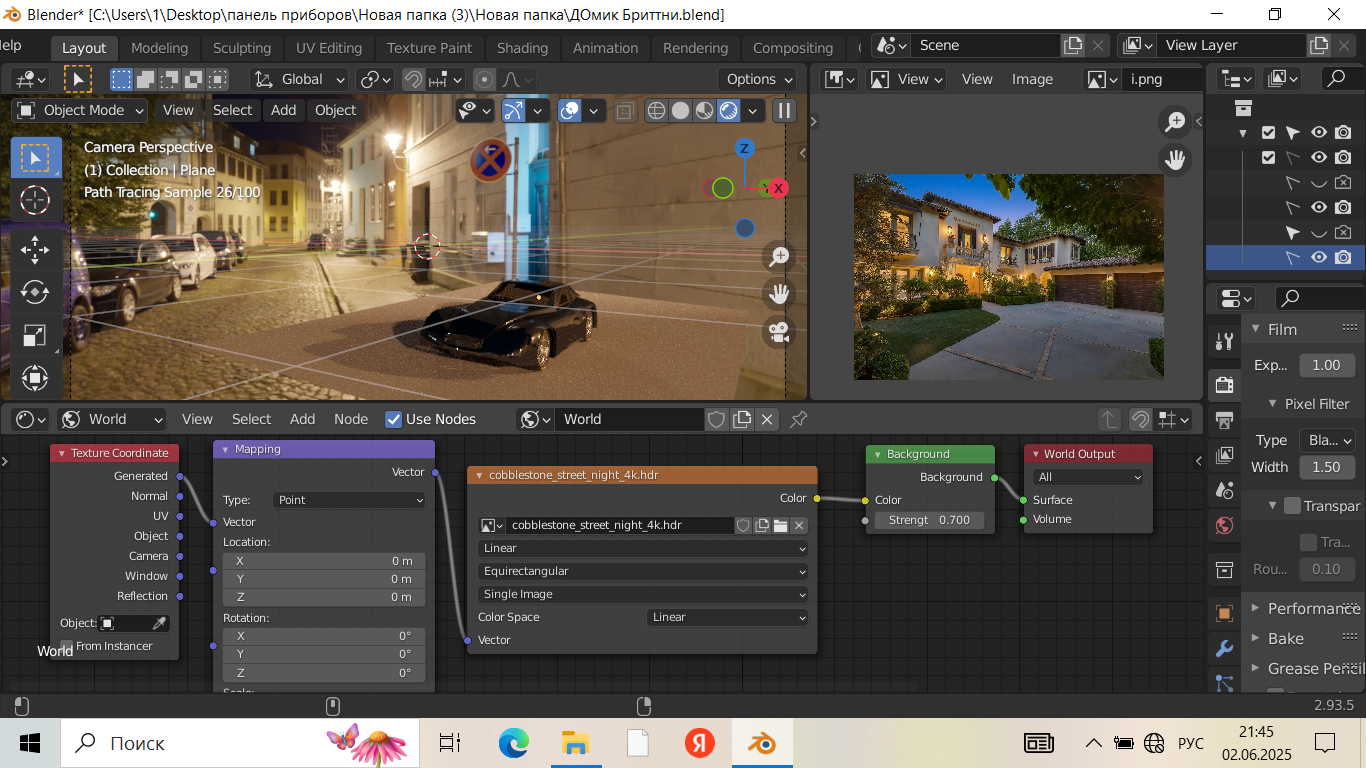
Task: Toggle camera view icon in viewport
Action: [779, 331]
